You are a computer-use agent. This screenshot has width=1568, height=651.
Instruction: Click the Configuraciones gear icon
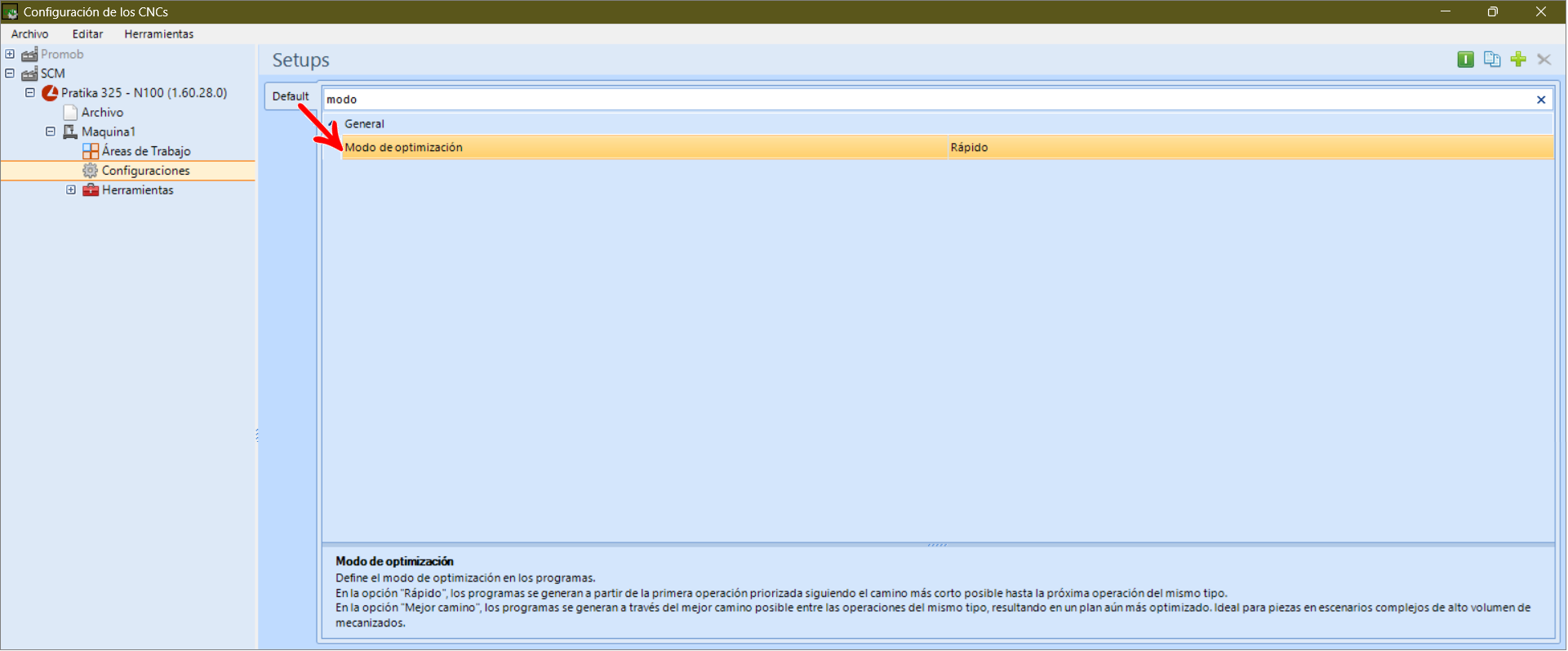[x=90, y=171]
